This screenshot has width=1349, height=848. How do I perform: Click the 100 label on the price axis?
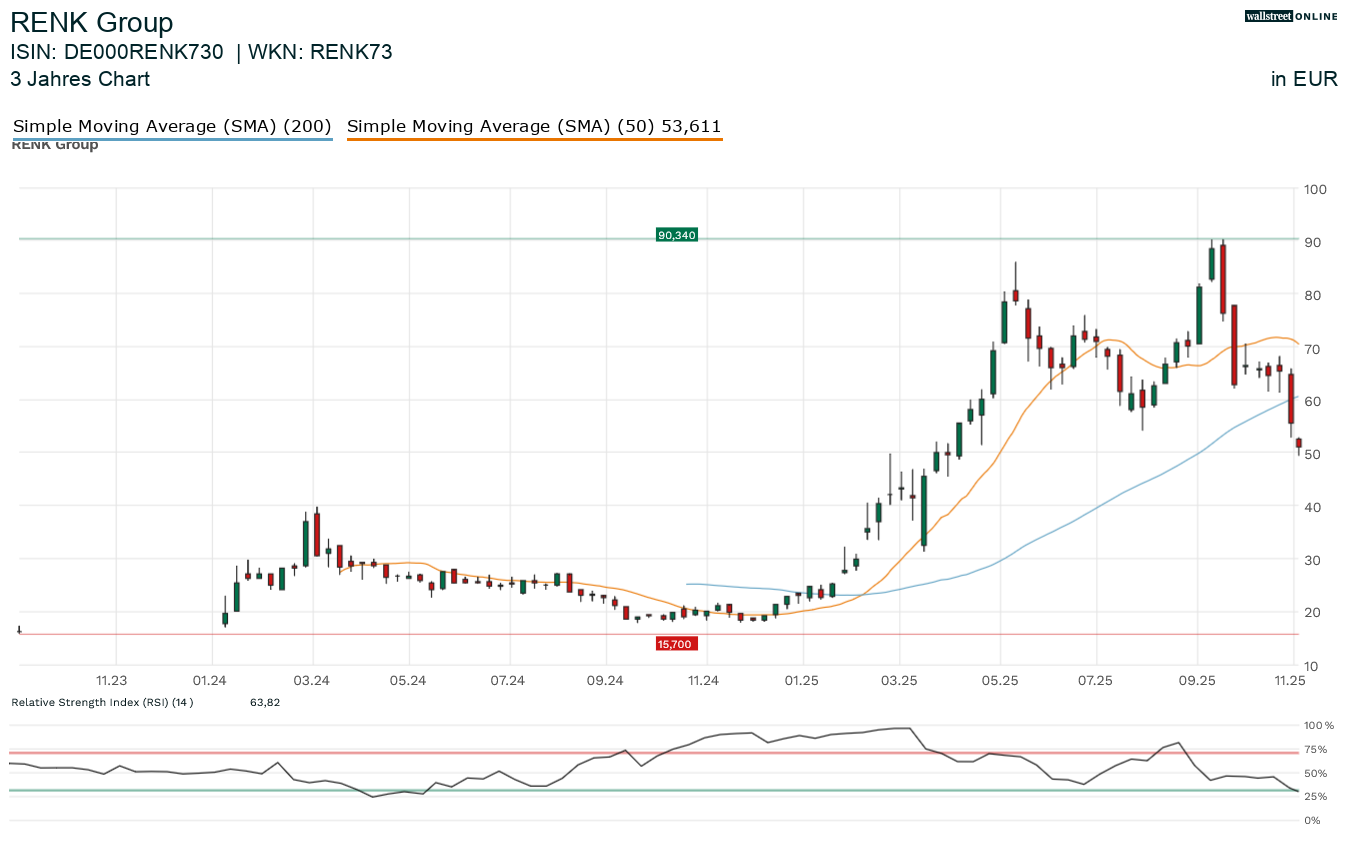pyautogui.click(x=1315, y=189)
